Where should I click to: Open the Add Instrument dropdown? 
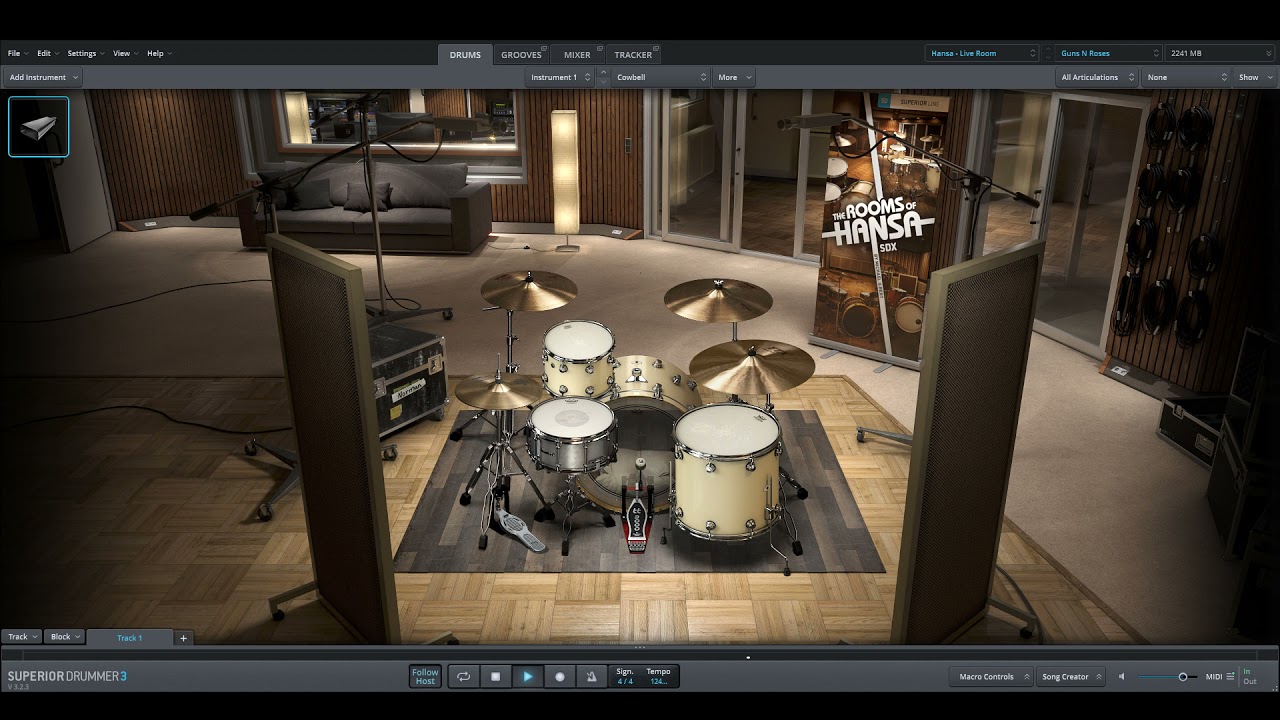(x=43, y=77)
